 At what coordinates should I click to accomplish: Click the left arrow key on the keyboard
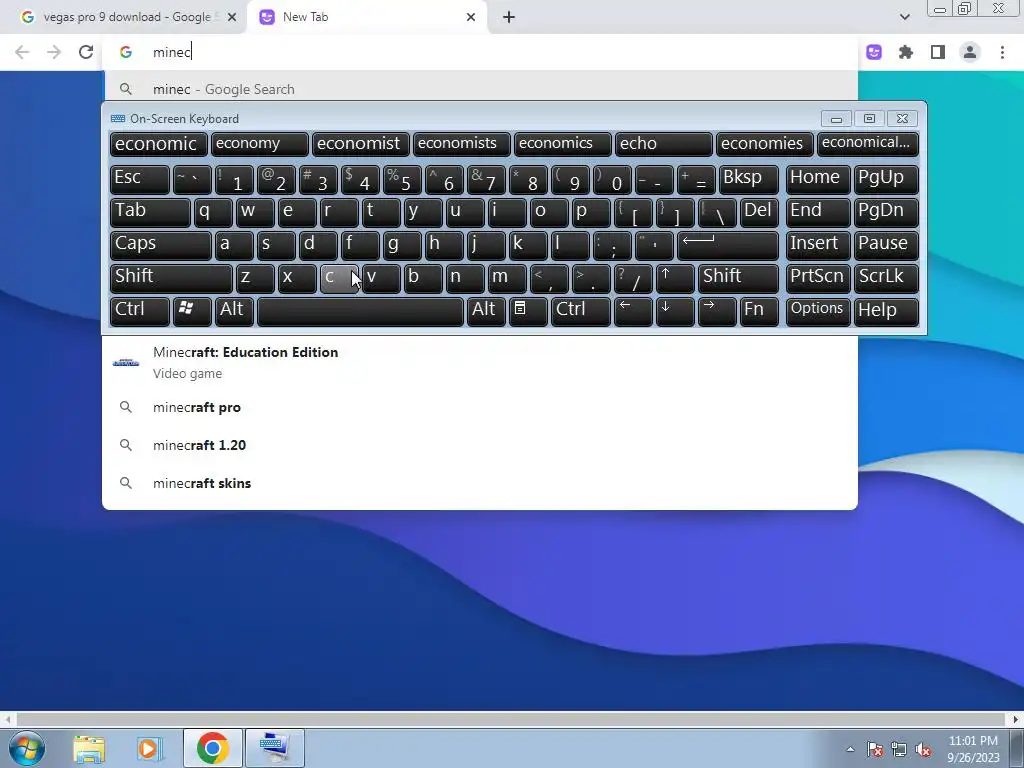tap(633, 312)
